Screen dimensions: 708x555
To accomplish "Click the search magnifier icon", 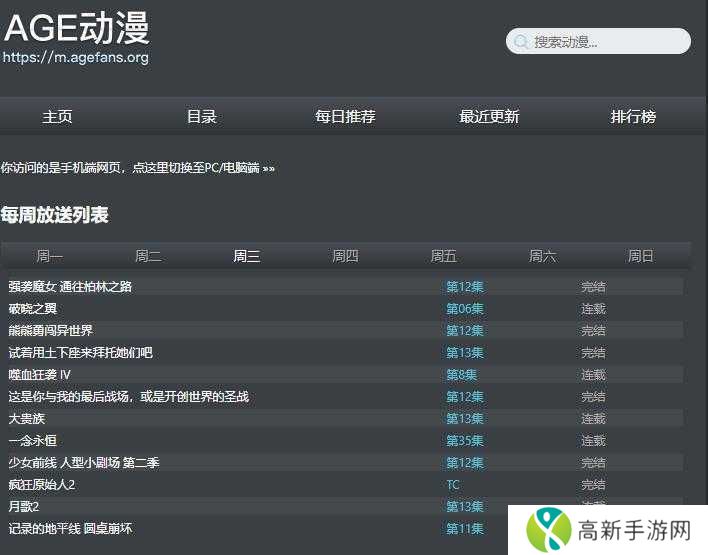I will (521, 42).
